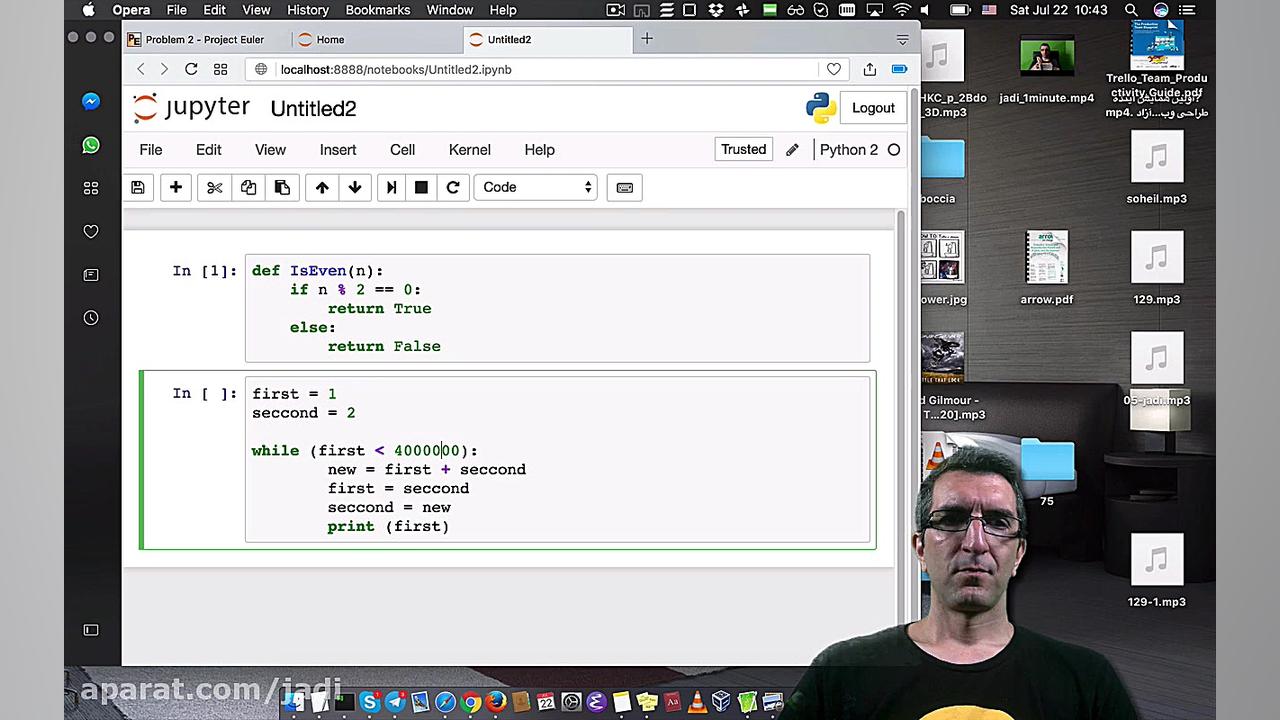1280x720 pixels.
Task: Insert a new cell below with plus icon
Action: coord(176,187)
